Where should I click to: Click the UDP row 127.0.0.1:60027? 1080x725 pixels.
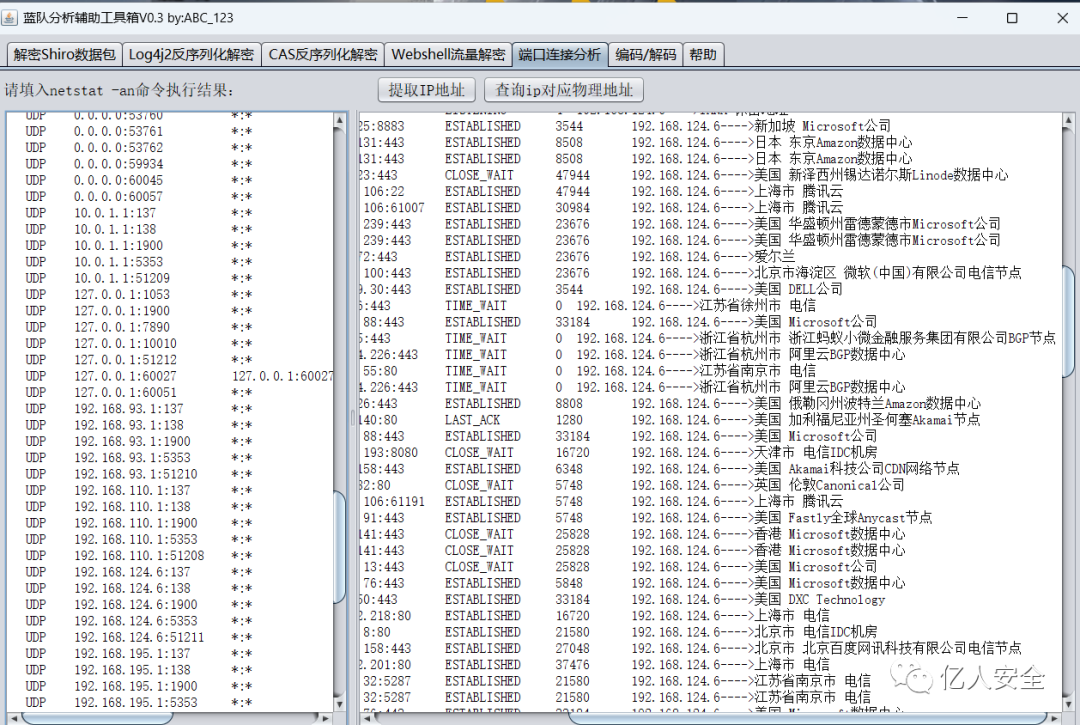[179, 376]
